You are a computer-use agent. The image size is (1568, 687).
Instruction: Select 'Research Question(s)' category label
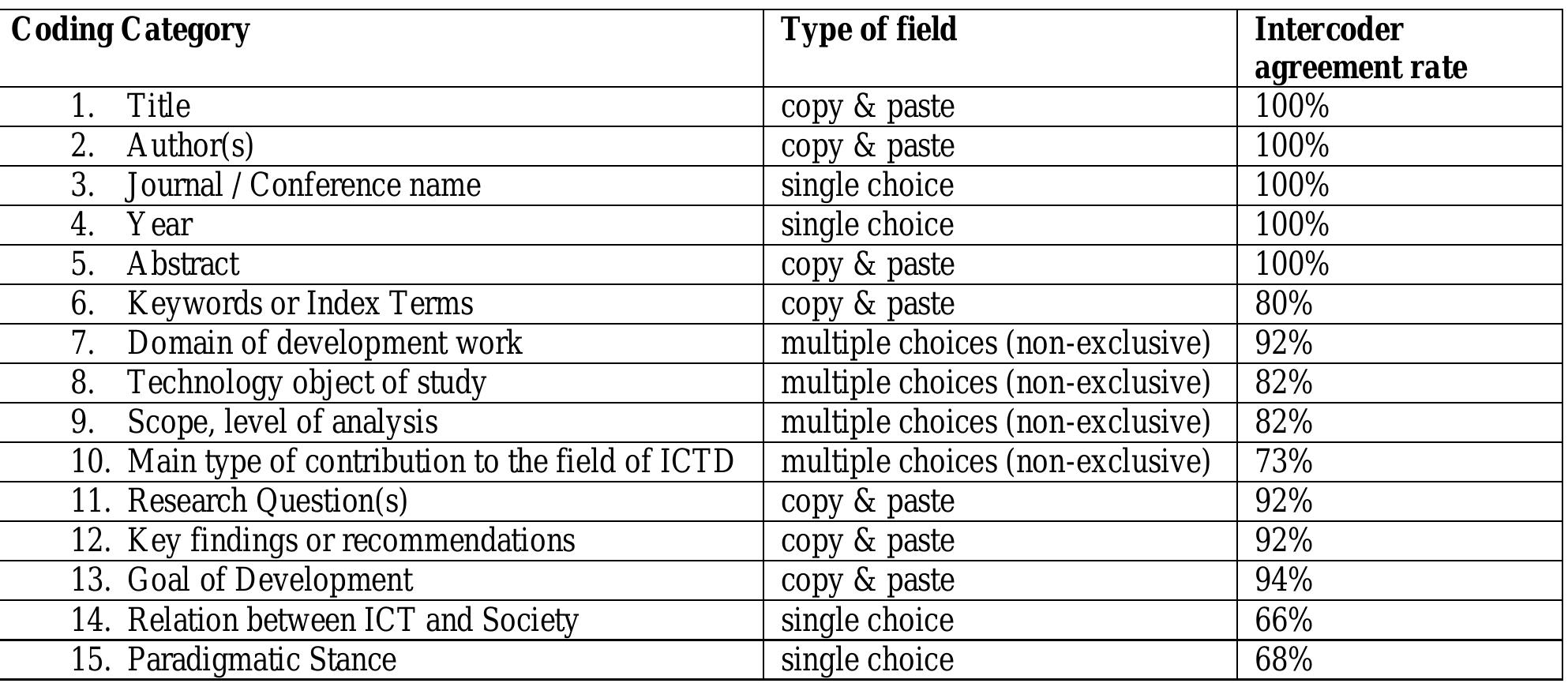click(267, 501)
